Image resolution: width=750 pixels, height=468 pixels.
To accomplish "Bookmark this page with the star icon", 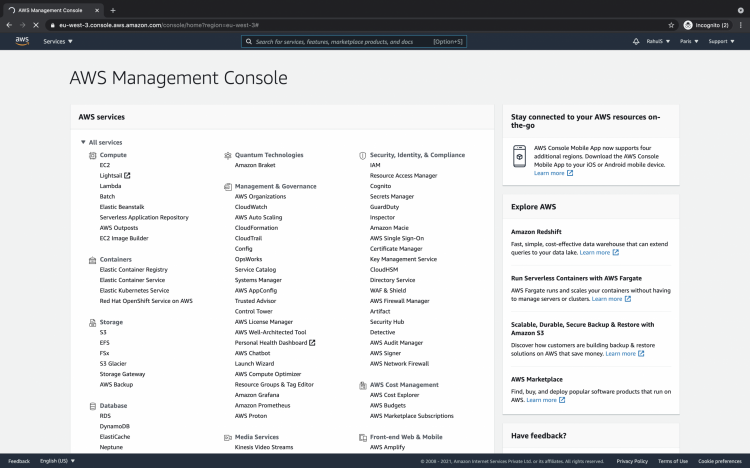I will pyautogui.click(x=671, y=25).
